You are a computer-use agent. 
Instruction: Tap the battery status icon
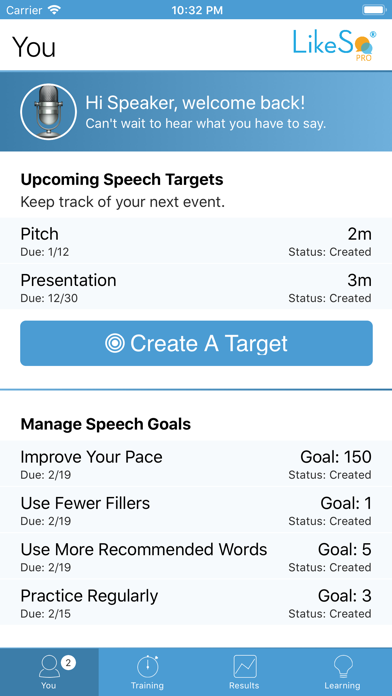[x=374, y=9]
